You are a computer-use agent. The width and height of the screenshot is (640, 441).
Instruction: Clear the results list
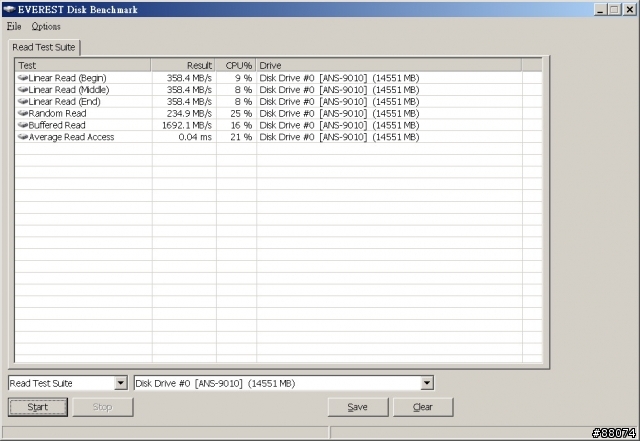click(x=423, y=407)
